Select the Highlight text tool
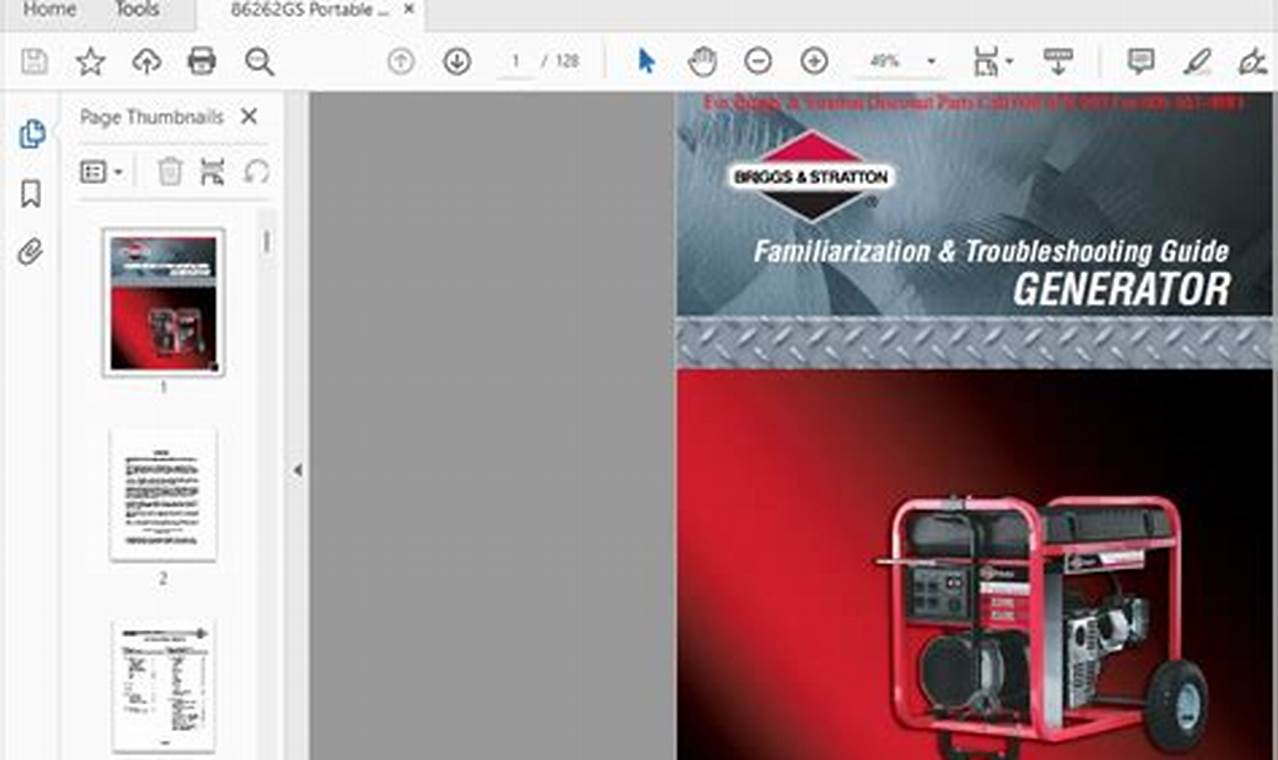This screenshot has width=1278, height=760. click(x=1197, y=61)
